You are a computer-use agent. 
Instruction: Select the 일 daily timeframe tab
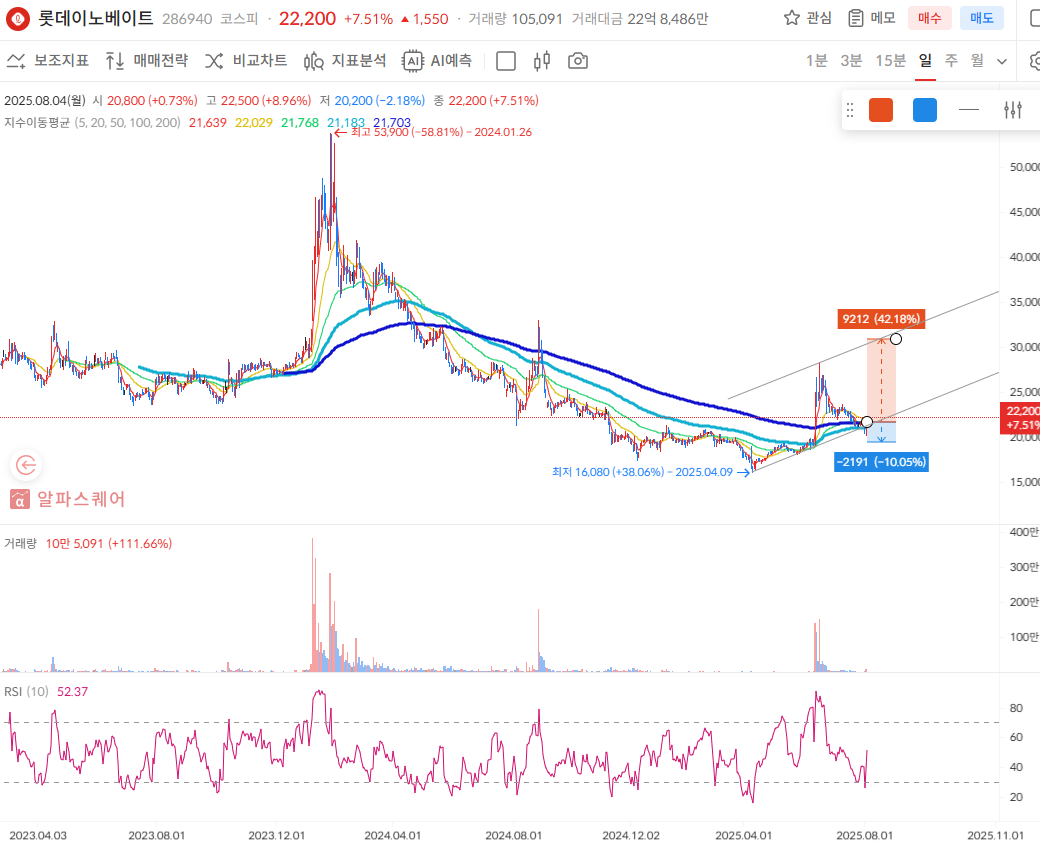(925, 60)
